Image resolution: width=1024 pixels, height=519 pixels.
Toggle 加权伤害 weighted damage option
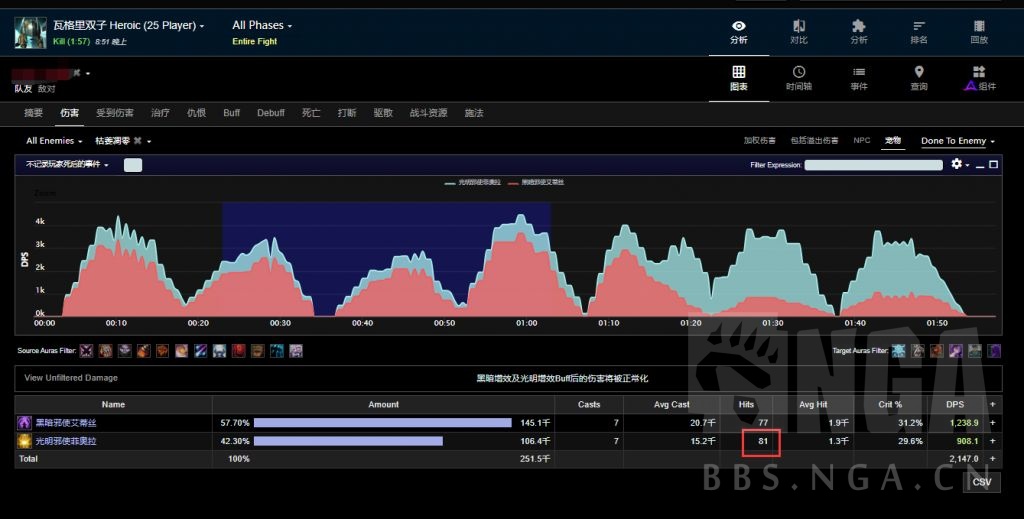[760, 141]
